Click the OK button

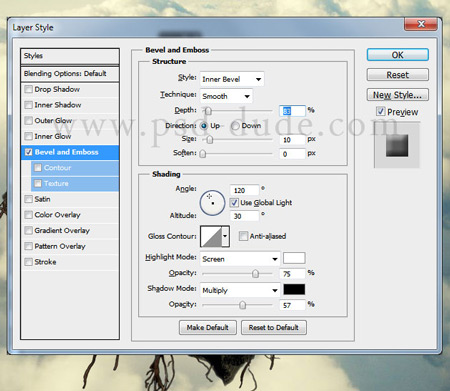click(x=398, y=55)
